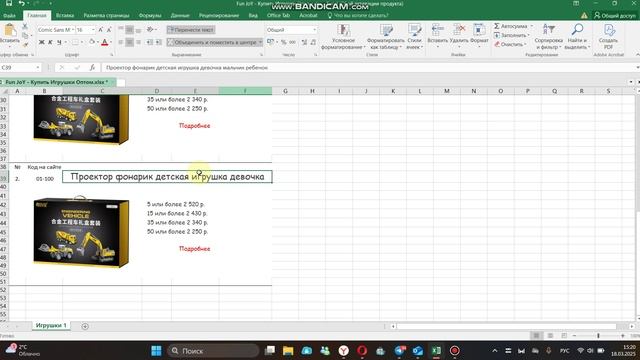This screenshot has width=640, height=360.
Task: Click AutoSum (Автосумма) button
Action: click(x=510, y=26)
